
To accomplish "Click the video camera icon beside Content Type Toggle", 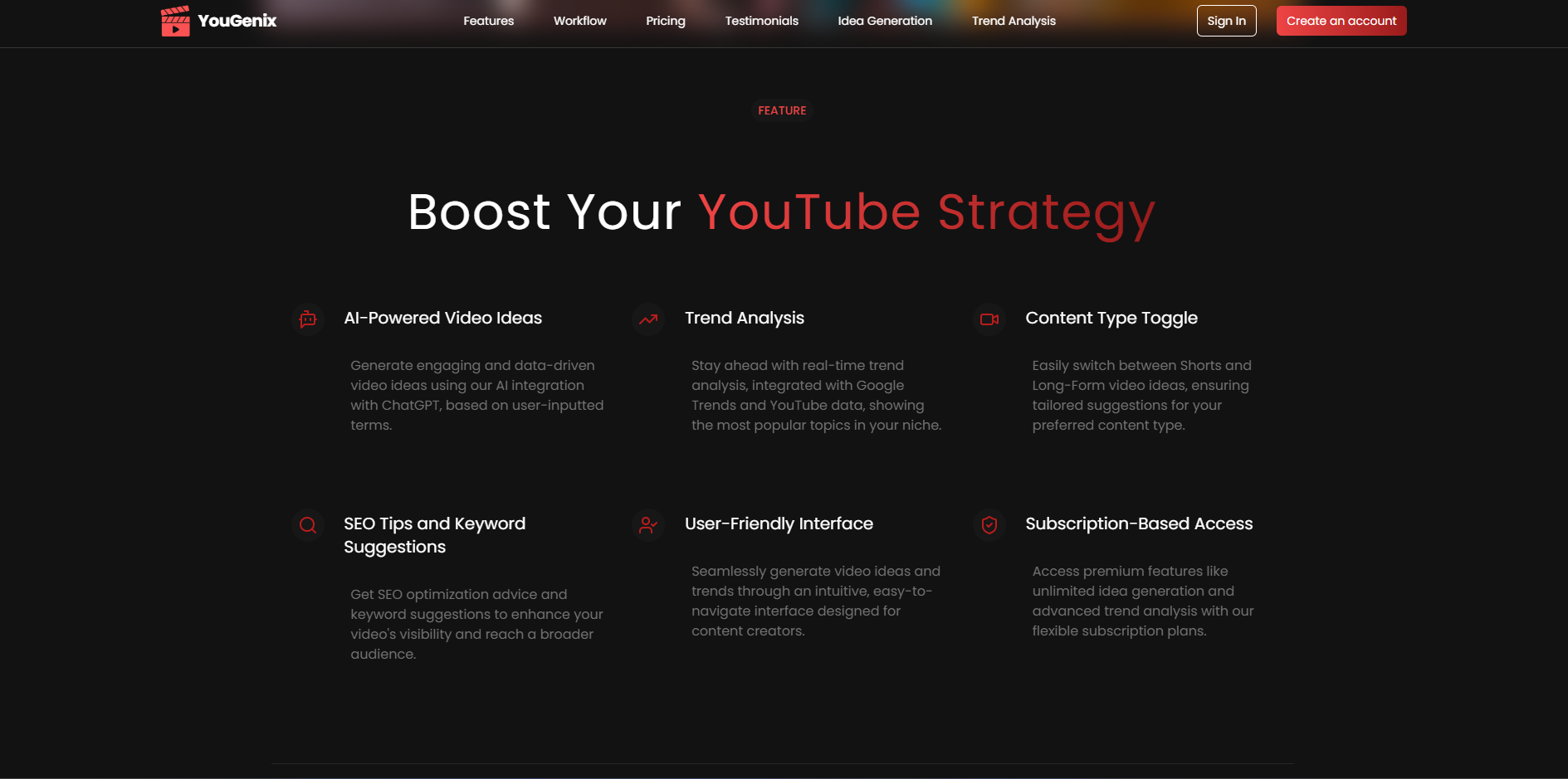I will coord(989,319).
